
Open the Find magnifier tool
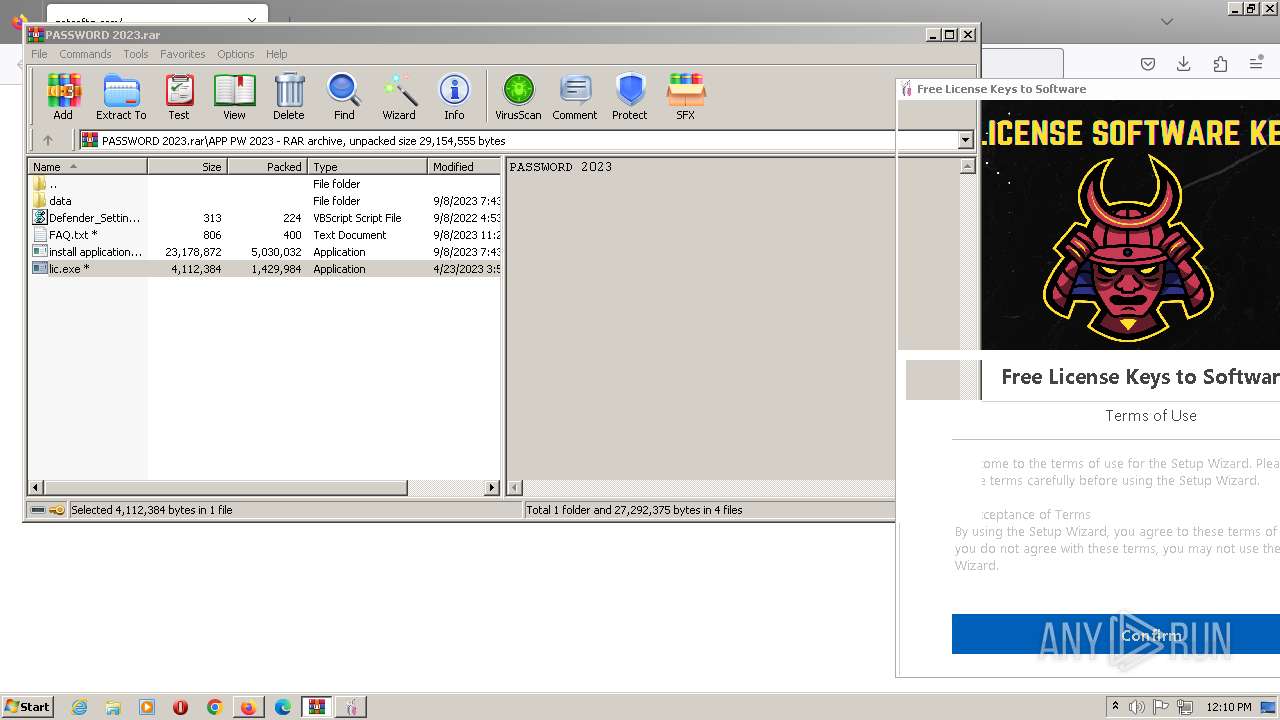tap(344, 97)
